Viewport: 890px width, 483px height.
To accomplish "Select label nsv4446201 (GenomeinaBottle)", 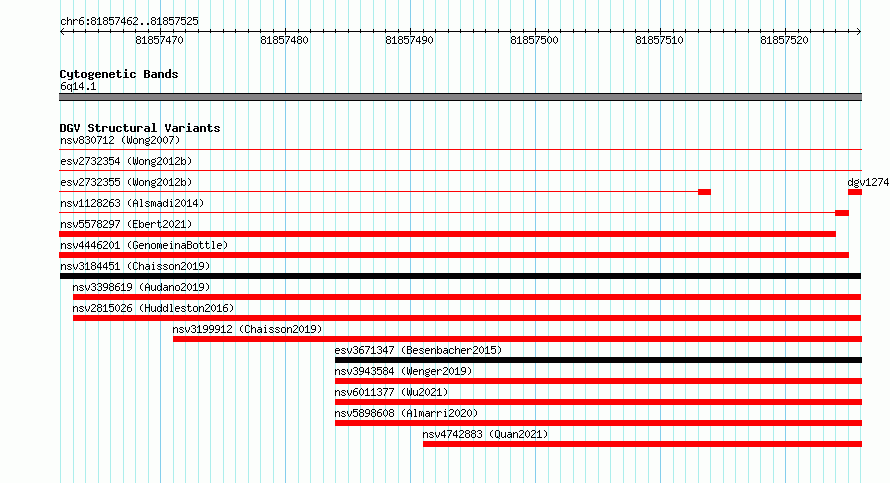I will [144, 245].
